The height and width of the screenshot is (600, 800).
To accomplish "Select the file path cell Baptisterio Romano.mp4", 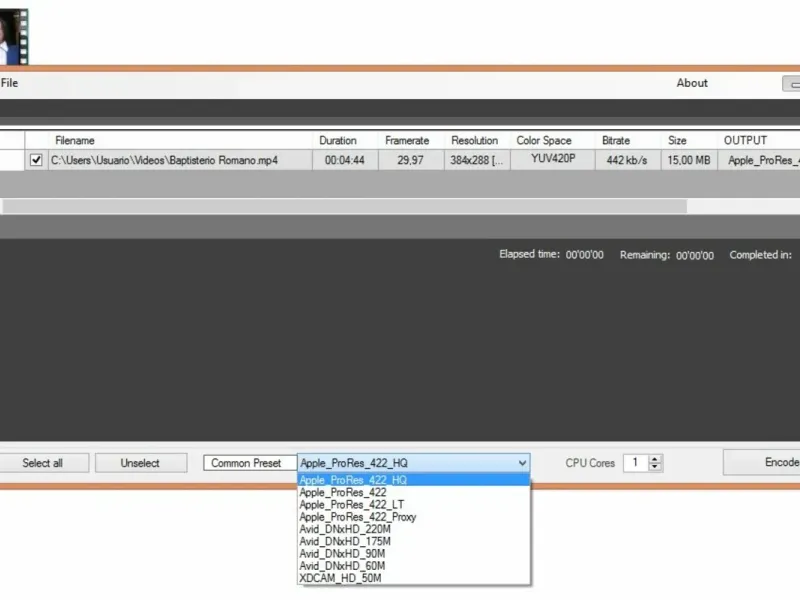I will [180, 160].
